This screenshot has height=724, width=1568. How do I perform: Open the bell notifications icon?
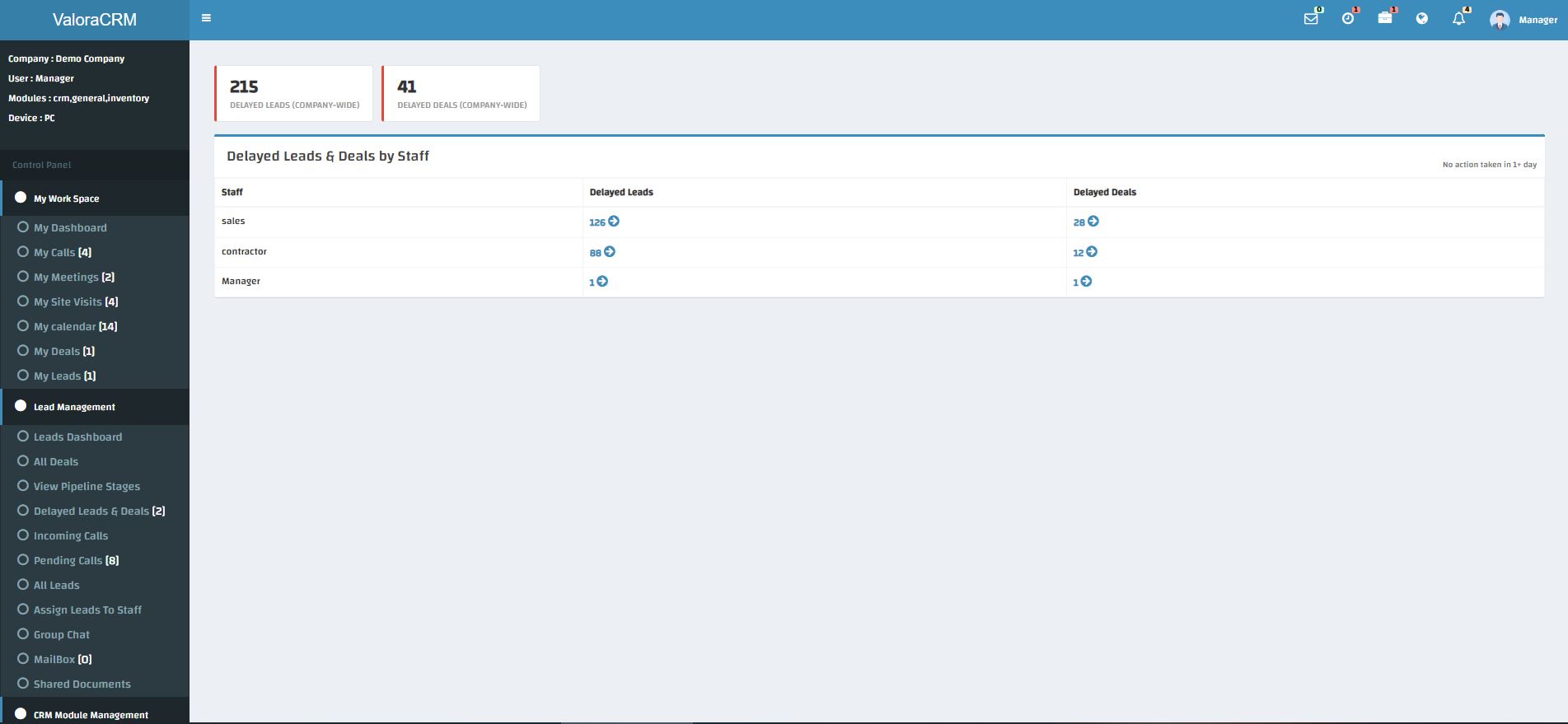coord(1458,18)
